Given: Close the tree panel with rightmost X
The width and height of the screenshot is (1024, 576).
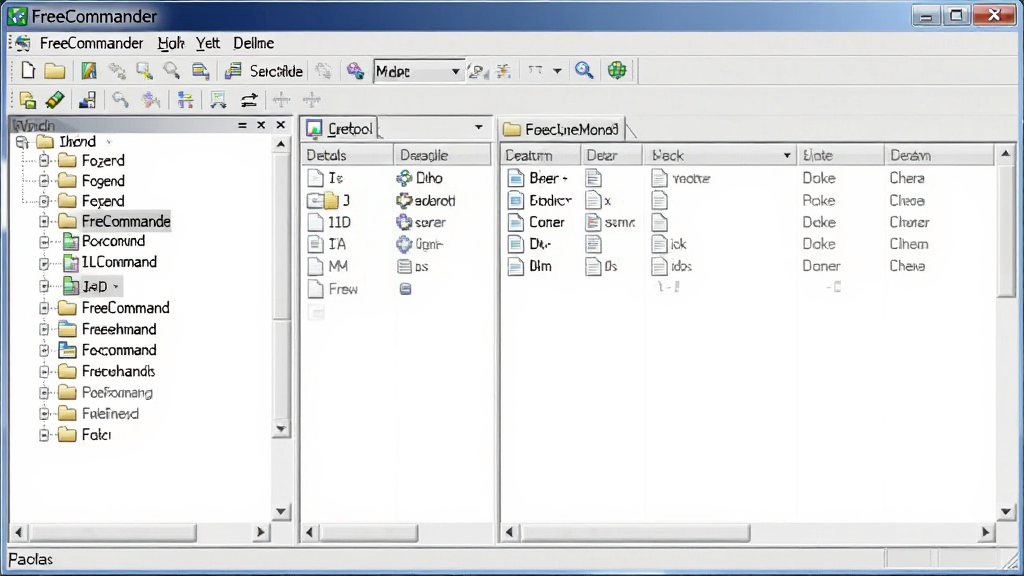Looking at the screenshot, I should pos(281,125).
